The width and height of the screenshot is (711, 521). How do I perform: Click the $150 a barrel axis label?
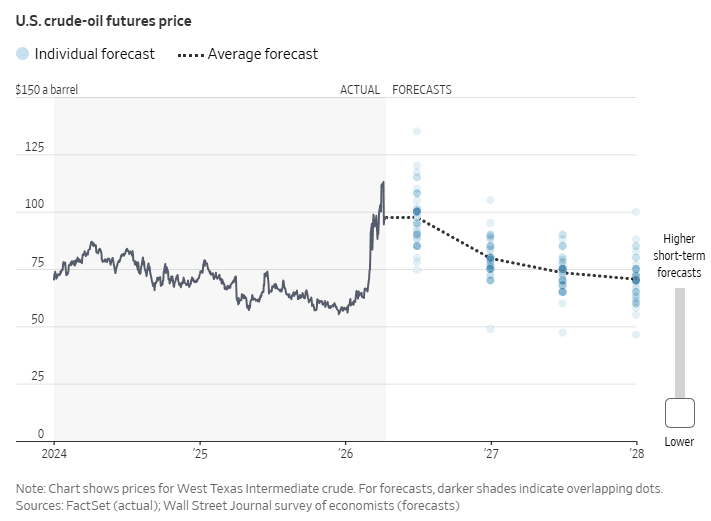point(46,90)
